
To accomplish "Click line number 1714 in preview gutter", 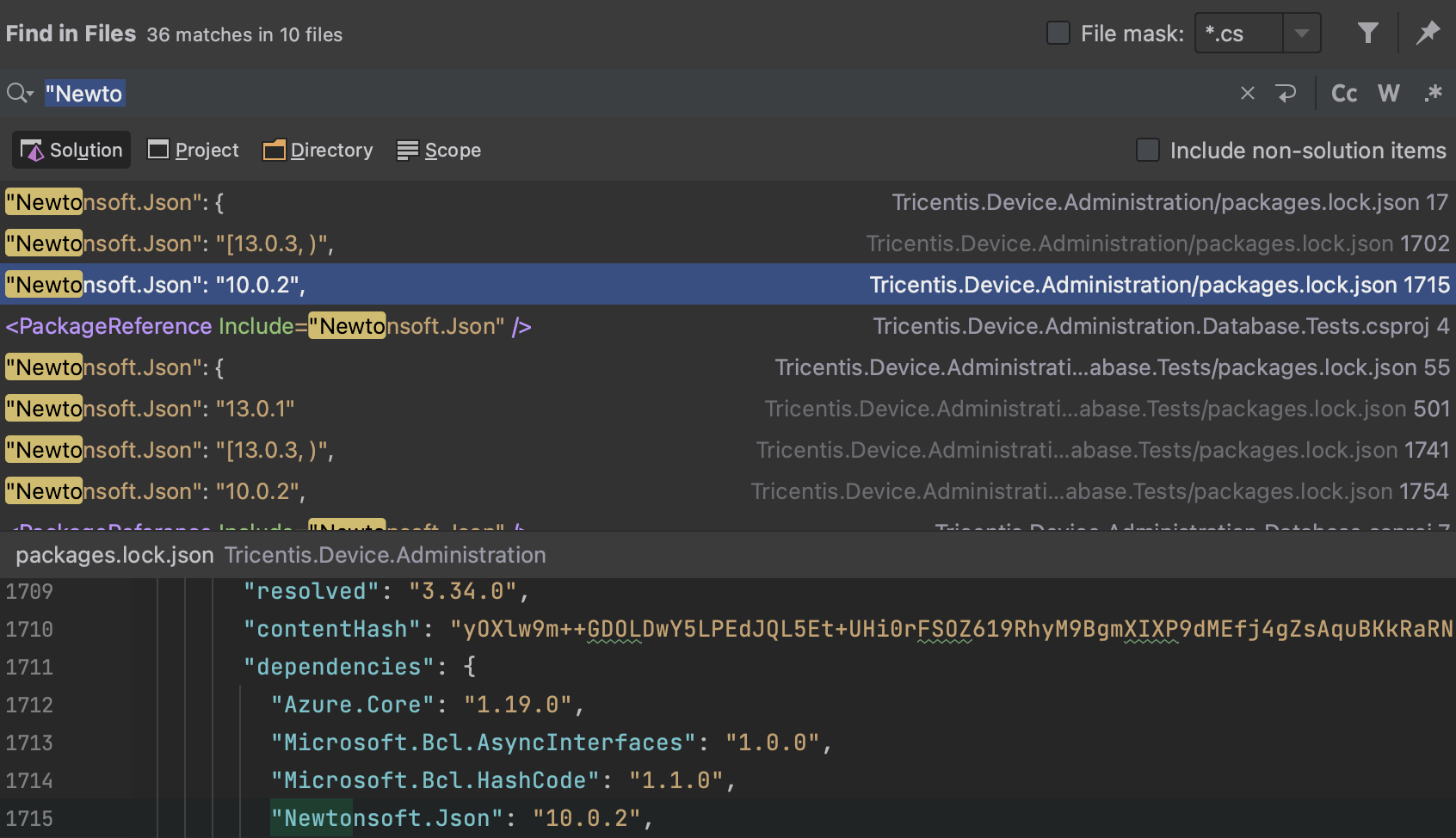I will tap(29, 781).
